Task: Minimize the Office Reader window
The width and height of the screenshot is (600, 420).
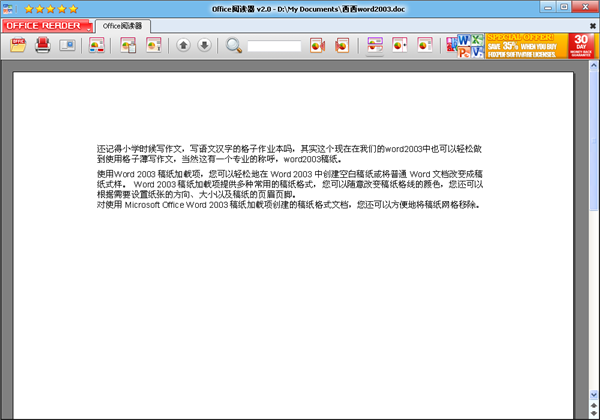Action: 548,7
